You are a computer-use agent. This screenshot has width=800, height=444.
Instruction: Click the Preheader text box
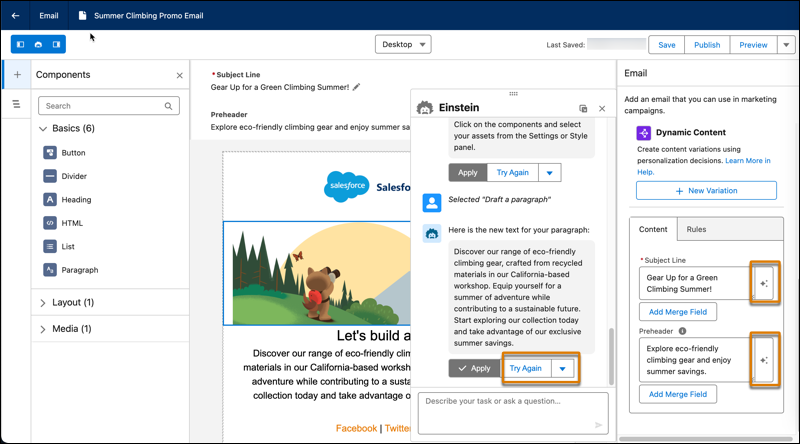coord(695,360)
